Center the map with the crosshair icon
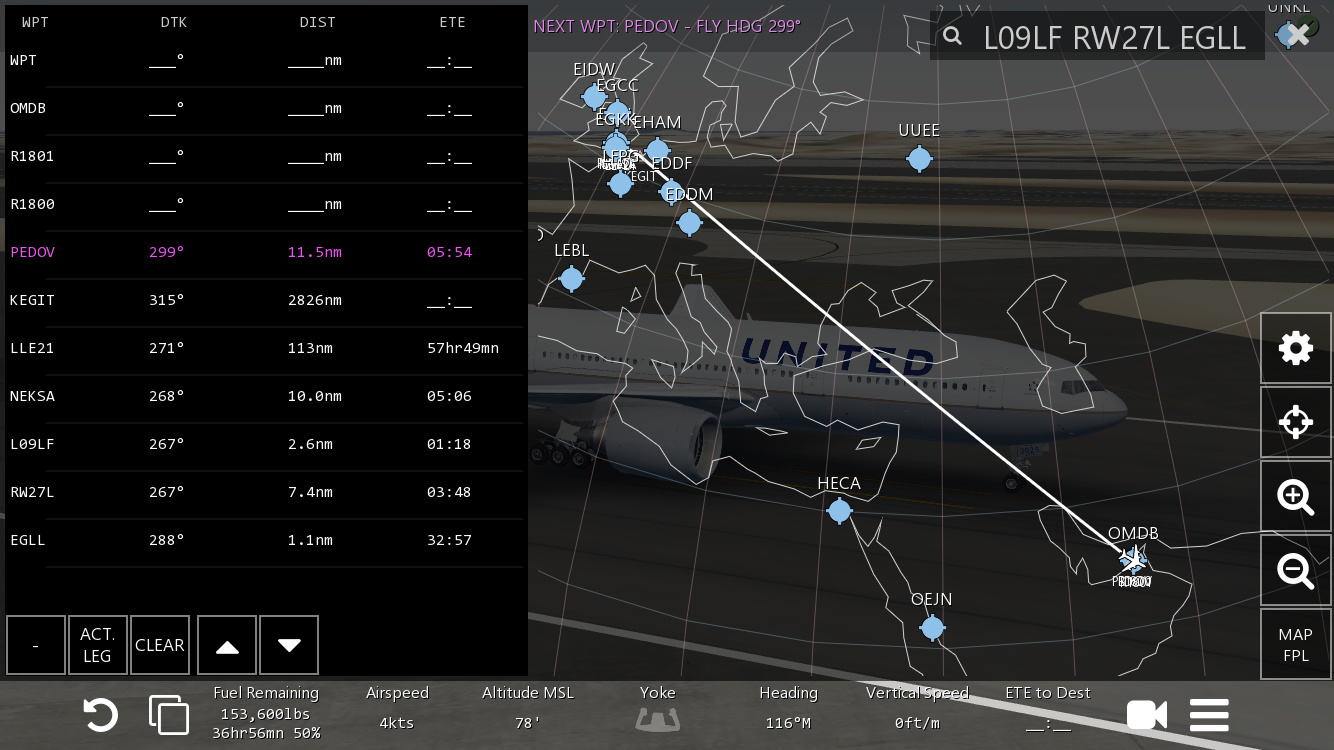 coord(1296,422)
